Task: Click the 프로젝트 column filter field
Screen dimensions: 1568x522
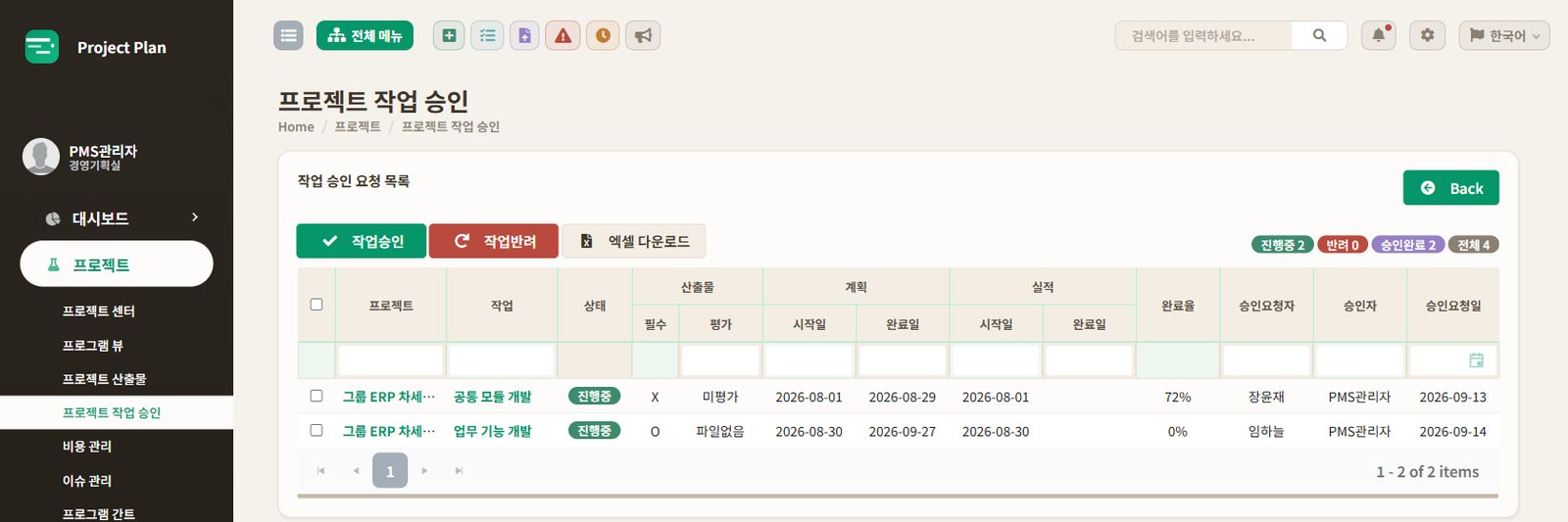Action: point(391,360)
